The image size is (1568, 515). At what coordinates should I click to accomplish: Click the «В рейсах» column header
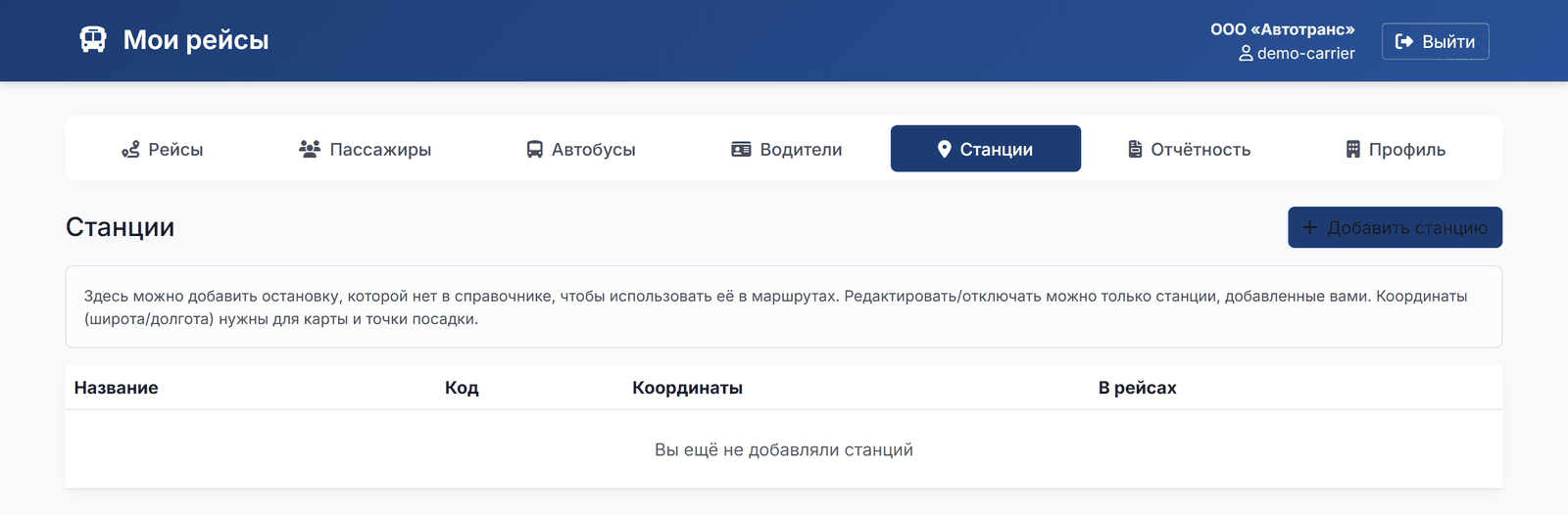[x=1138, y=388]
